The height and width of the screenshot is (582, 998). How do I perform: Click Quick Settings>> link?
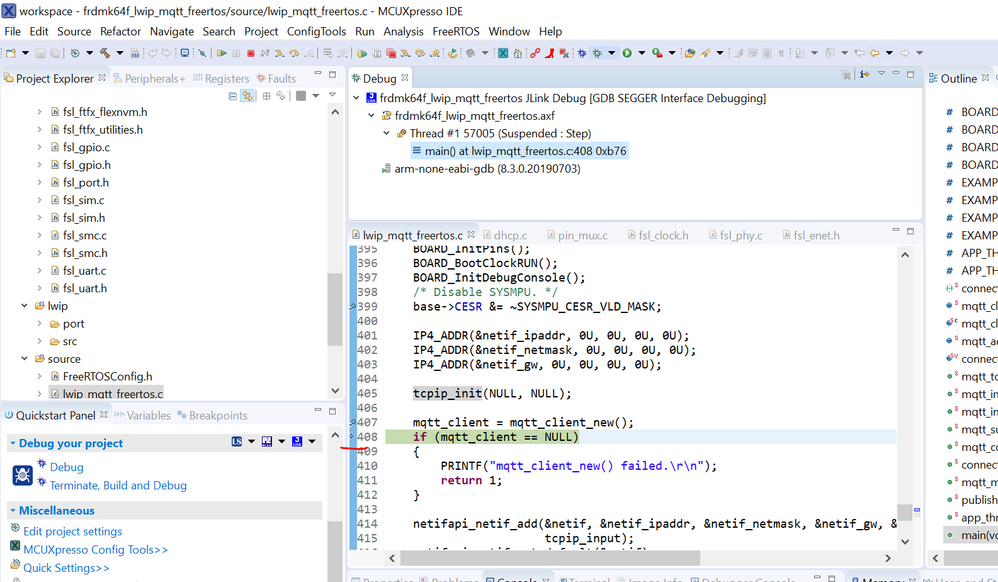(x=66, y=567)
